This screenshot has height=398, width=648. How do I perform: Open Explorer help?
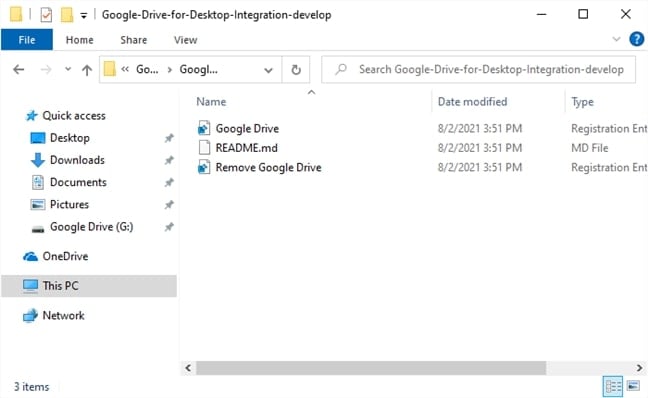[636, 39]
